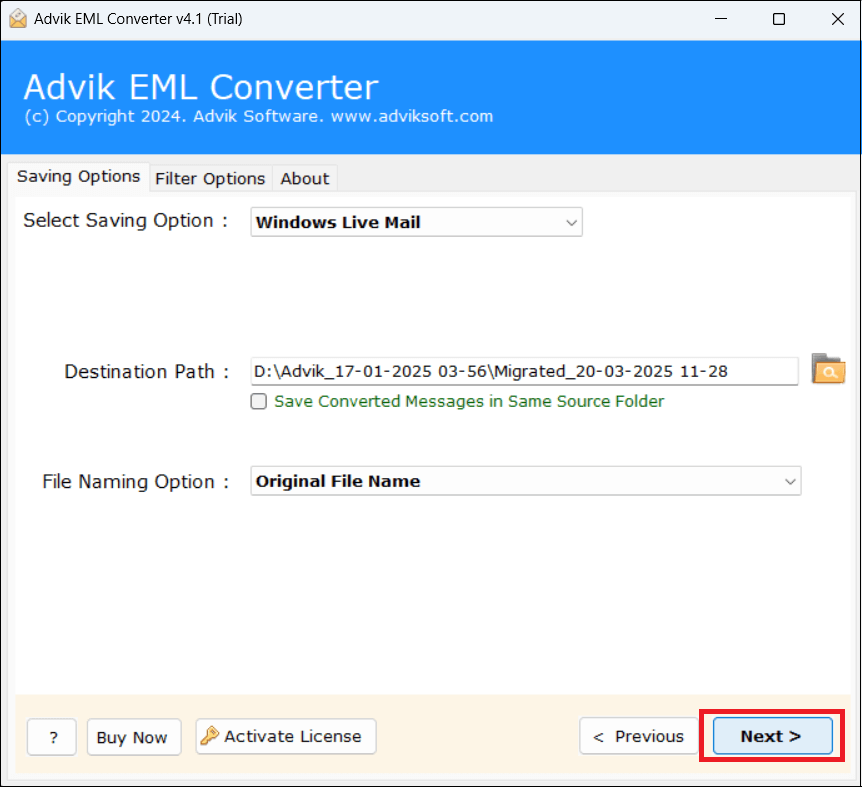
Task: Click the Next > button
Action: (772, 736)
